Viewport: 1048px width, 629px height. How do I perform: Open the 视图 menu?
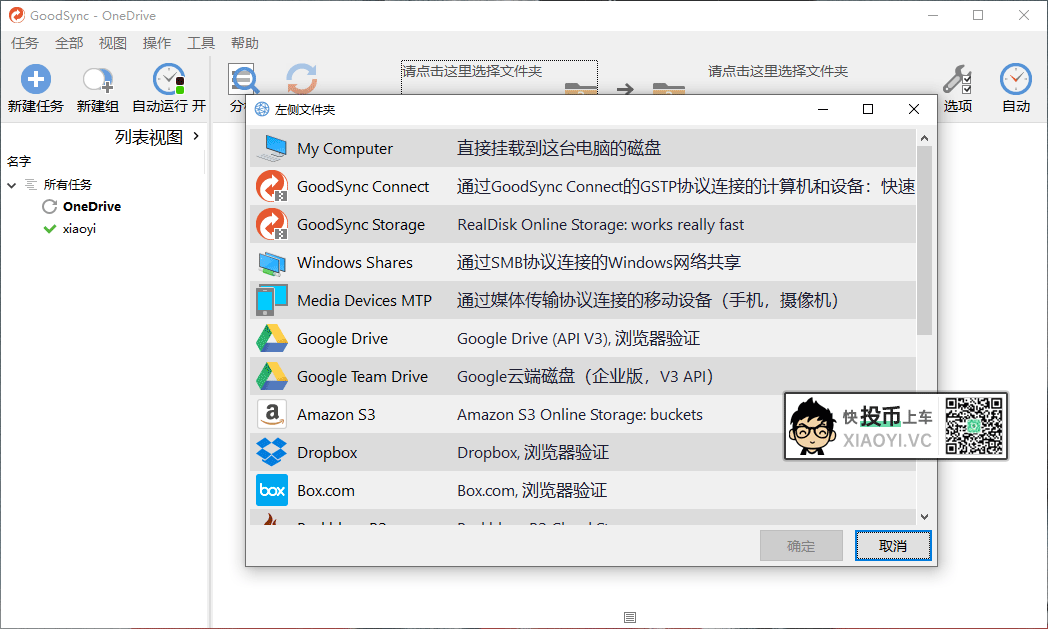click(112, 43)
